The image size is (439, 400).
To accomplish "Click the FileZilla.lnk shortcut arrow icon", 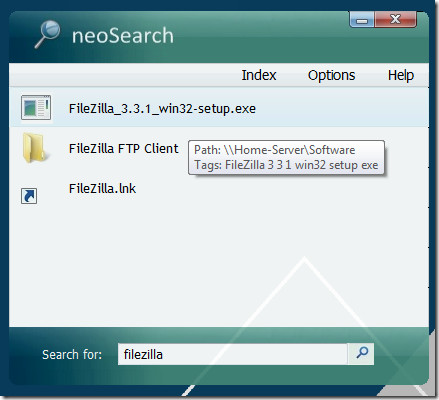I will [x=29, y=196].
